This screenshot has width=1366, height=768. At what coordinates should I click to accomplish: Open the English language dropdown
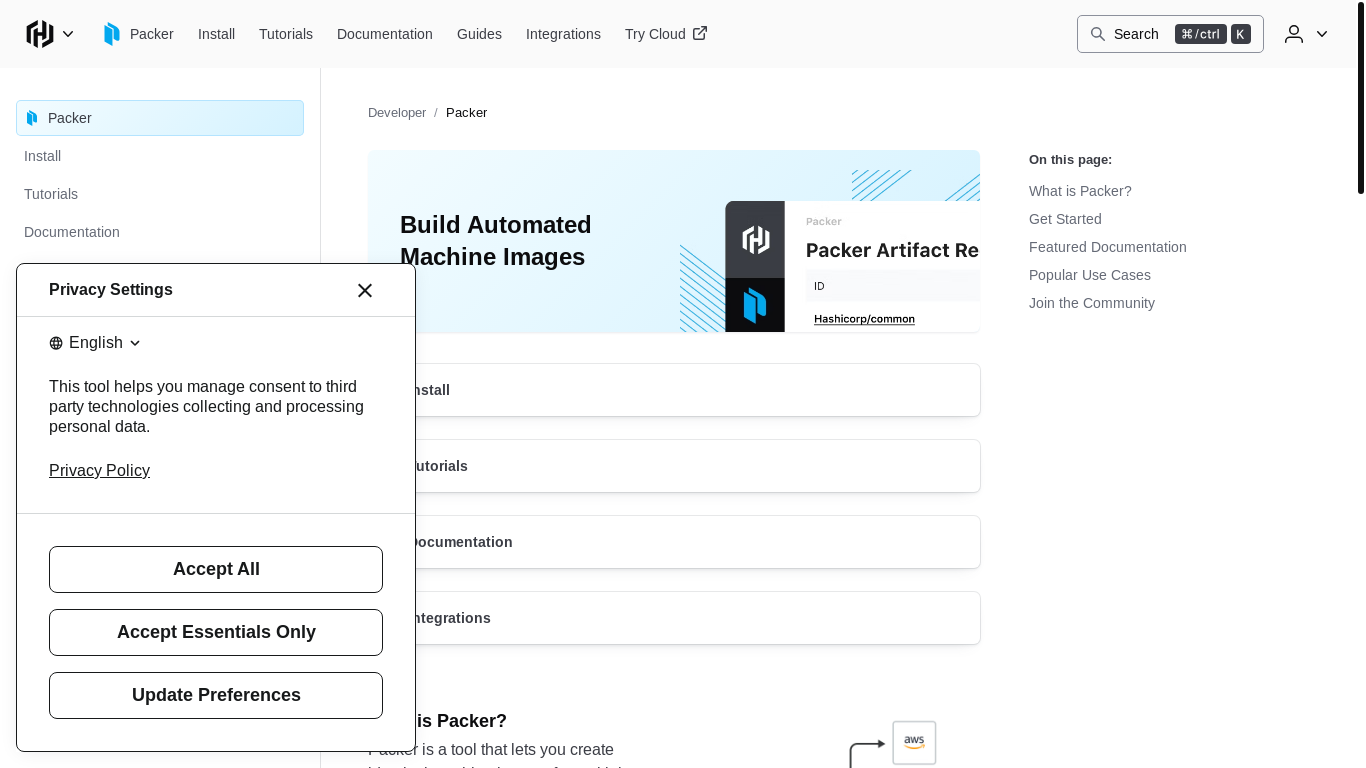coord(95,343)
